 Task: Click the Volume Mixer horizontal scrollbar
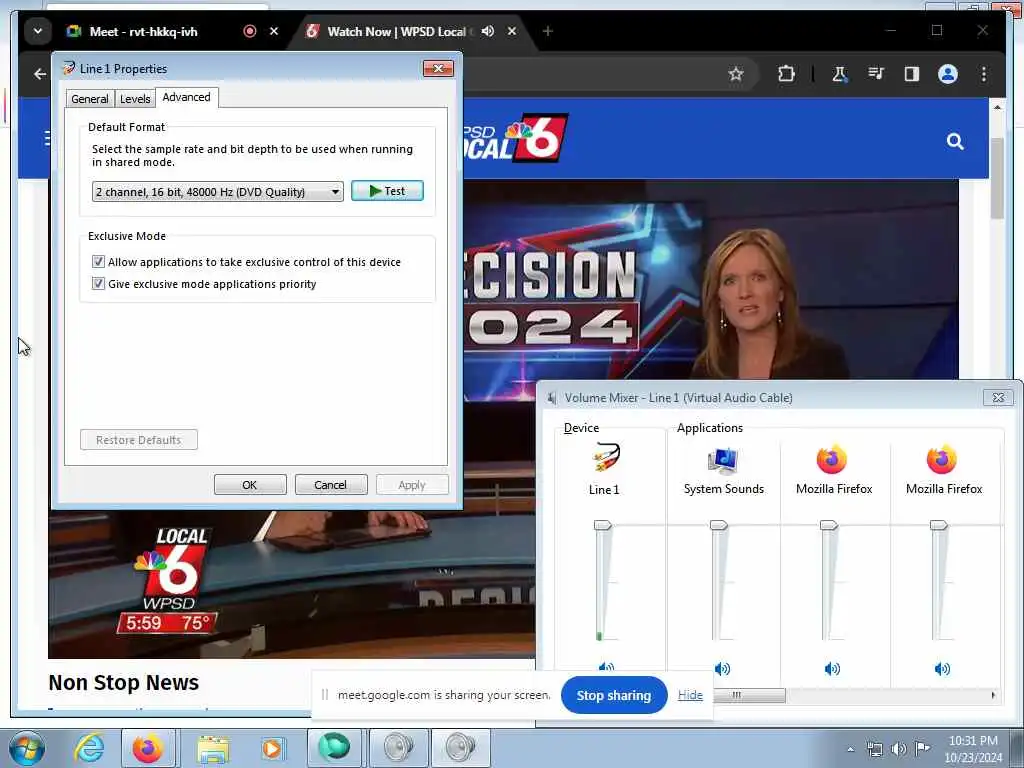click(x=749, y=696)
